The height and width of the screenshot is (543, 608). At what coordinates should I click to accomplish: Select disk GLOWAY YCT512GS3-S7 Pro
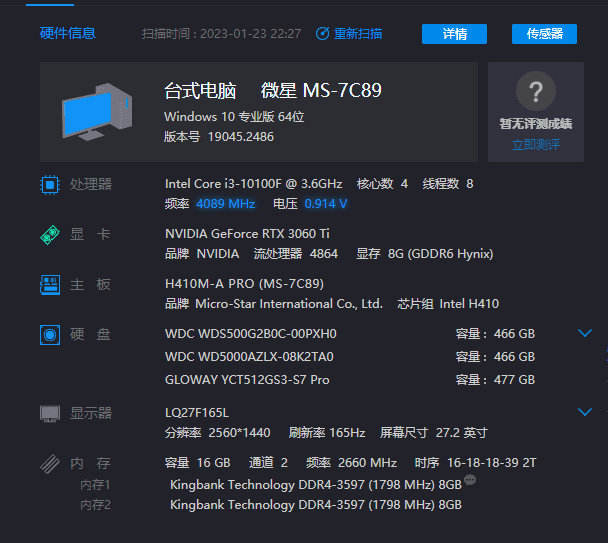[x=247, y=379]
